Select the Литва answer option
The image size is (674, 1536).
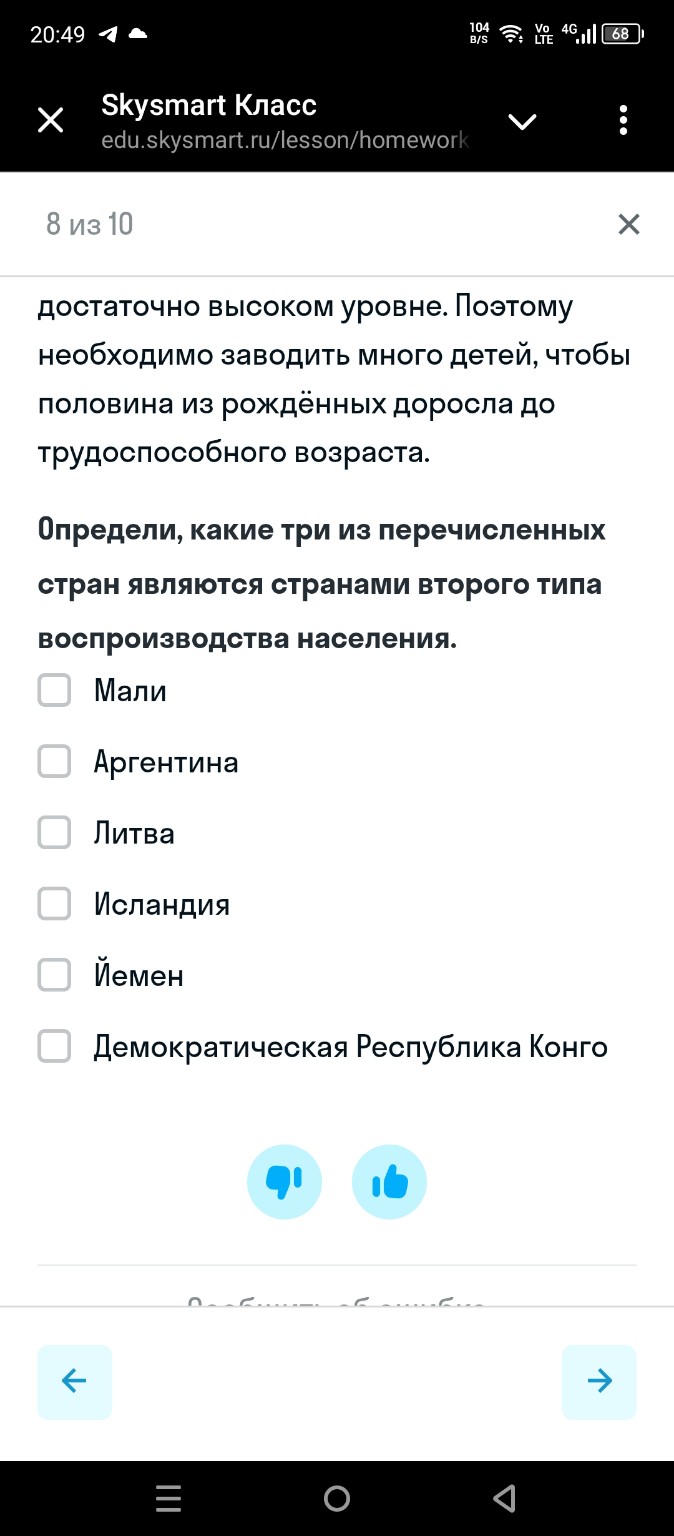pyautogui.click(x=53, y=832)
